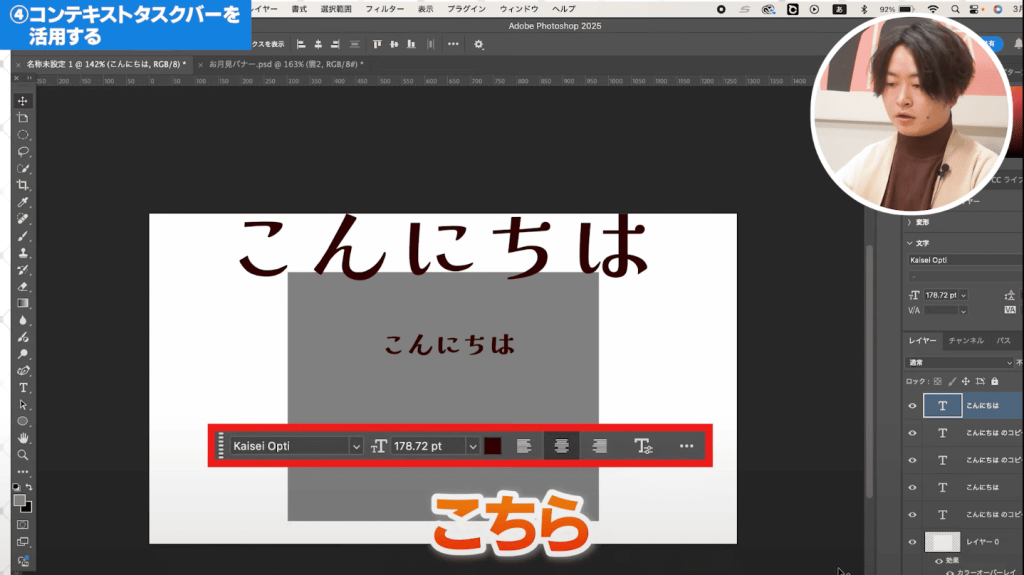Open blend mode 通常 dropdown
The width and height of the screenshot is (1024, 575).
[x=959, y=363]
